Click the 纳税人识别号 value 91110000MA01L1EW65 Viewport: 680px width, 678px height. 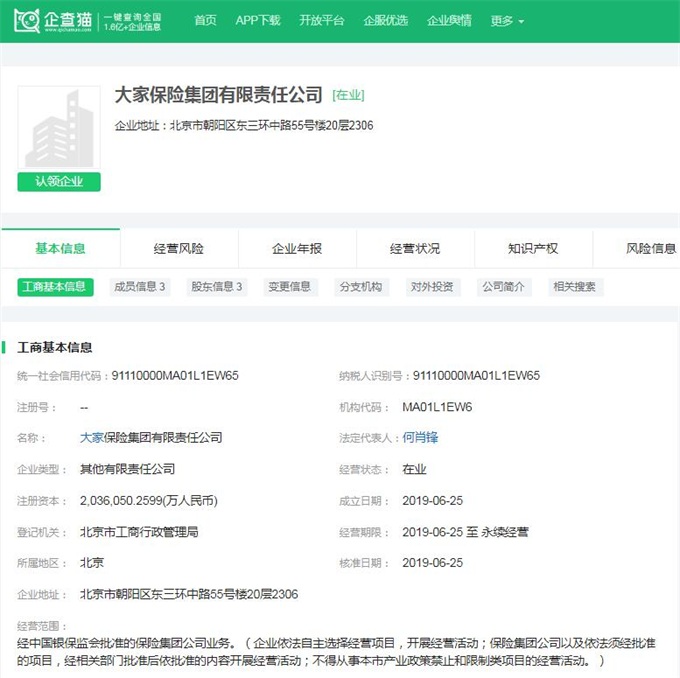476,376
